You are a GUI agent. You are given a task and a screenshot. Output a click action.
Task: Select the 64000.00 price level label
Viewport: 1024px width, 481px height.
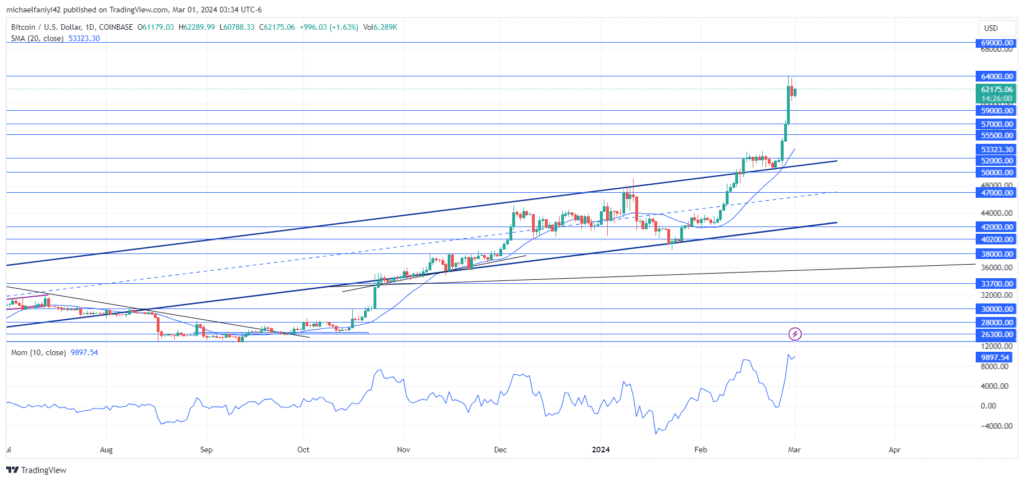pyautogui.click(x=997, y=76)
